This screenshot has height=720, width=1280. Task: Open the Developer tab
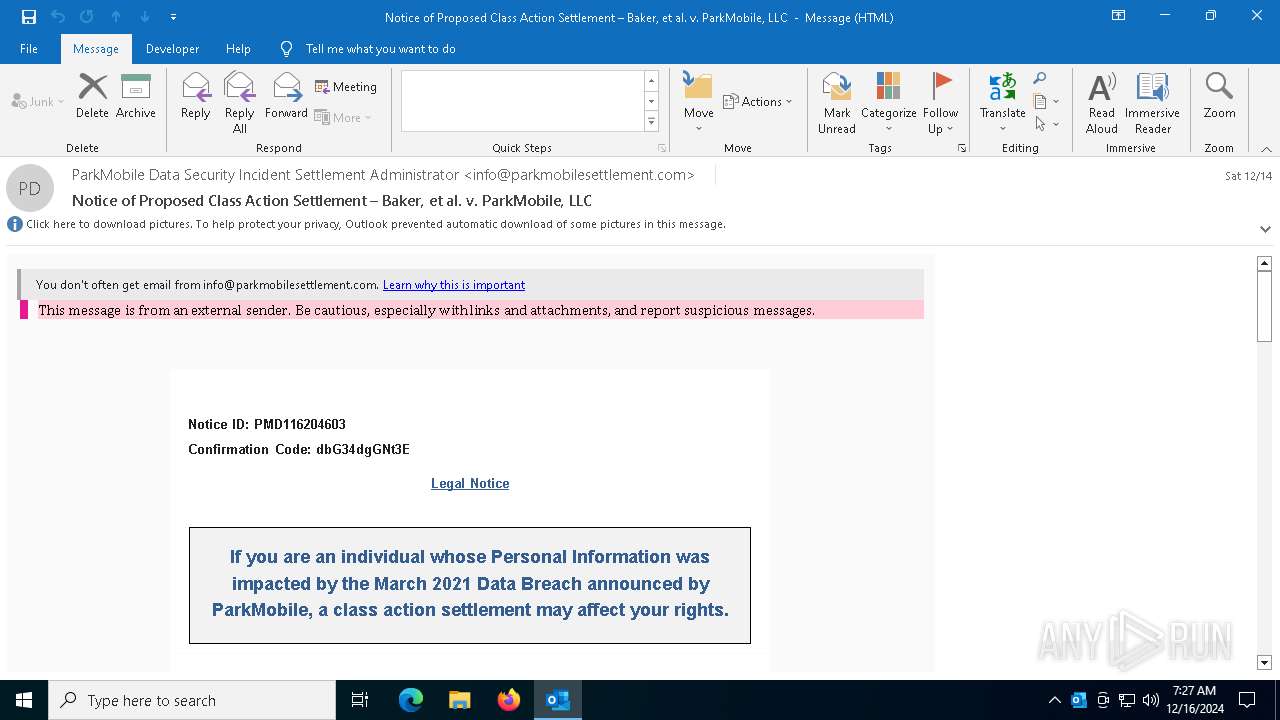pos(172,49)
